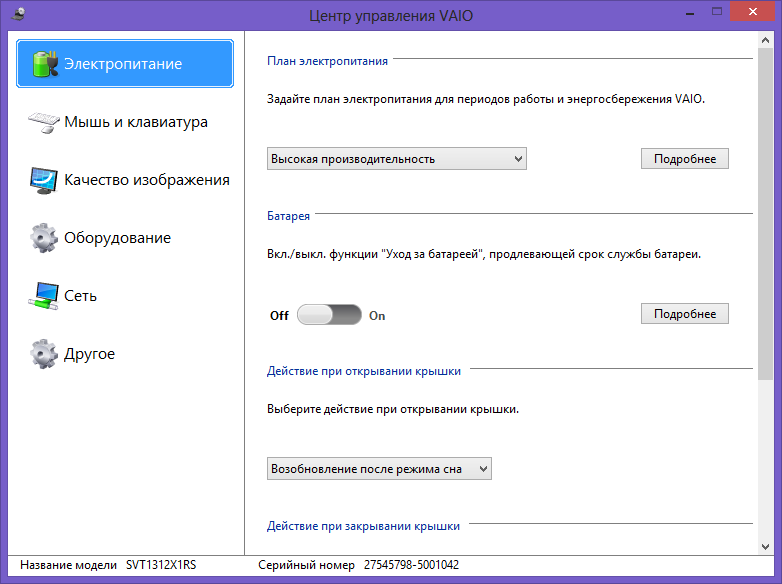Click the Название модели label
The width and height of the screenshot is (782, 584).
[68, 565]
